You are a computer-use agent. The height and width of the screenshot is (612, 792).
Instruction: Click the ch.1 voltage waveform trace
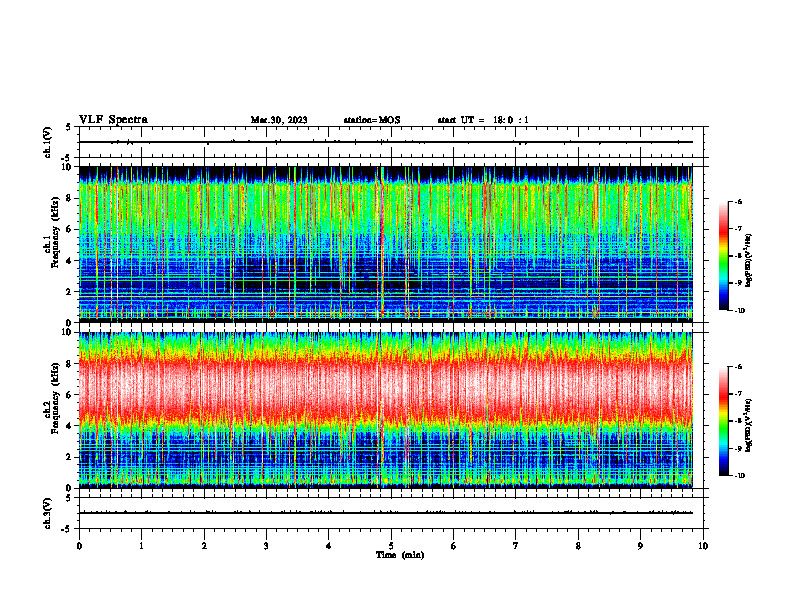(x=386, y=142)
